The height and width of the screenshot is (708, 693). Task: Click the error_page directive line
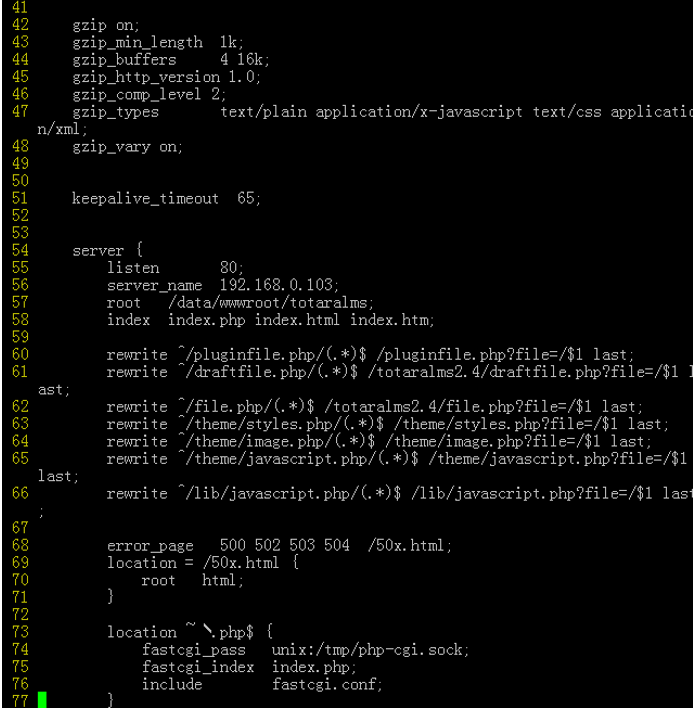pyautogui.click(x=279, y=545)
